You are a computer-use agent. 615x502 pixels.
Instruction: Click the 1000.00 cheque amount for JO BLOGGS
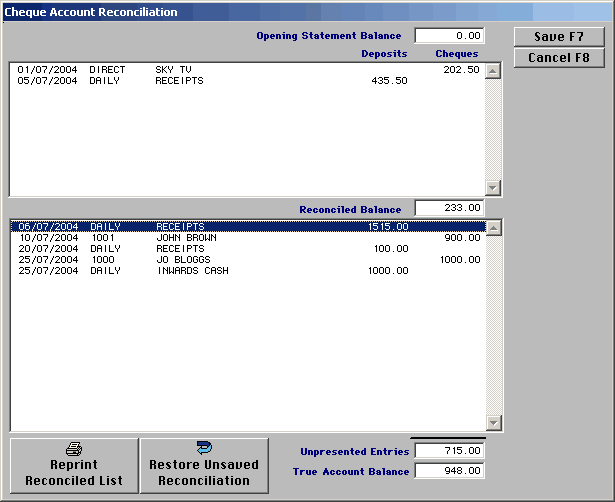[460, 260]
